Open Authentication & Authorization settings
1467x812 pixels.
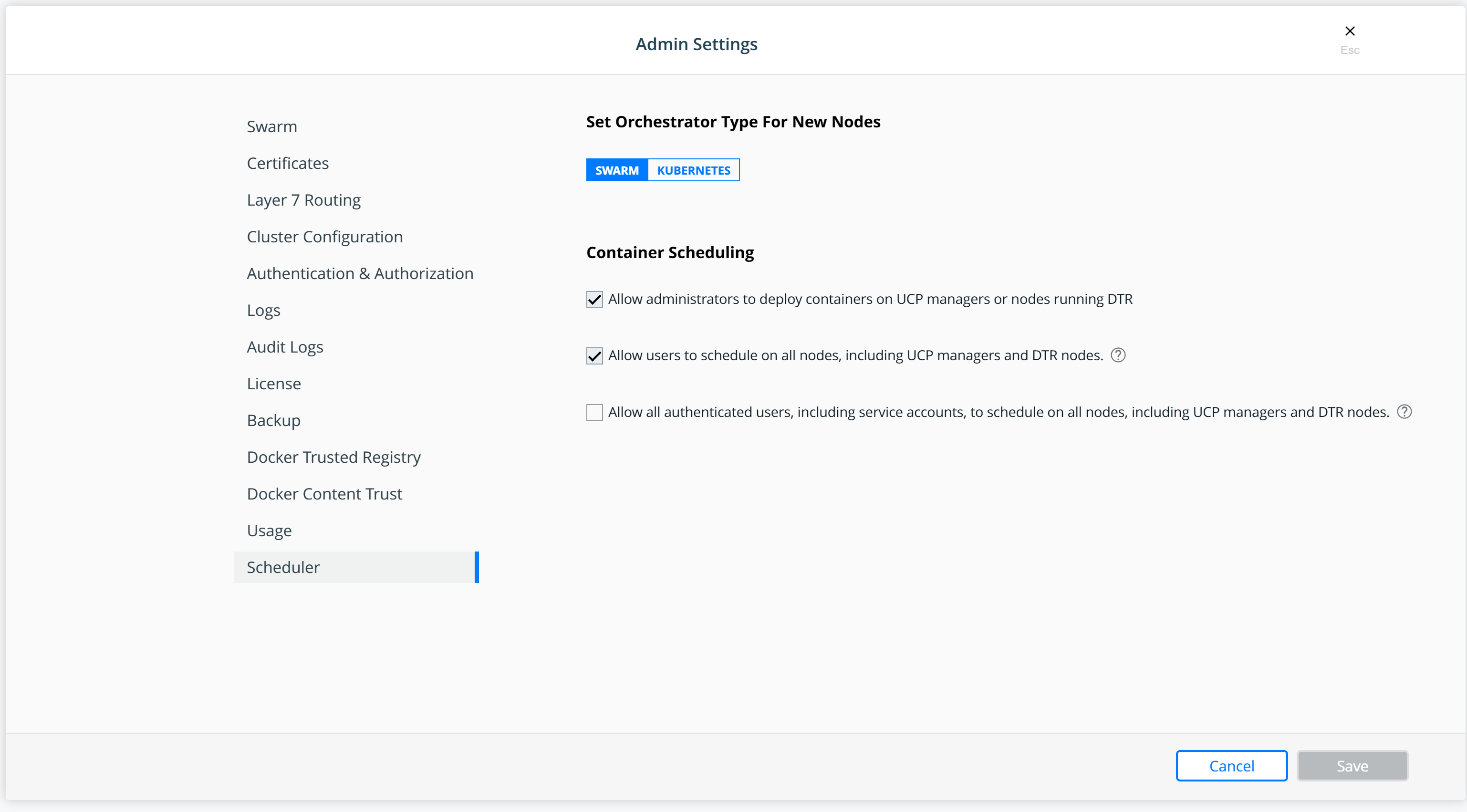[360, 273]
